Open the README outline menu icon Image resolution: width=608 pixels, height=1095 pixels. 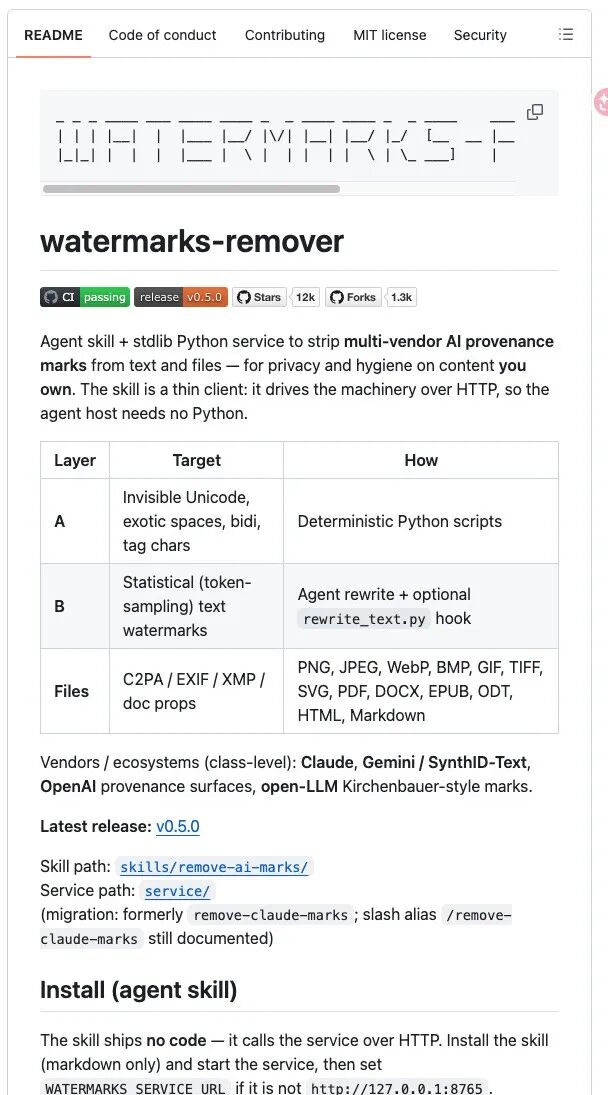point(566,34)
